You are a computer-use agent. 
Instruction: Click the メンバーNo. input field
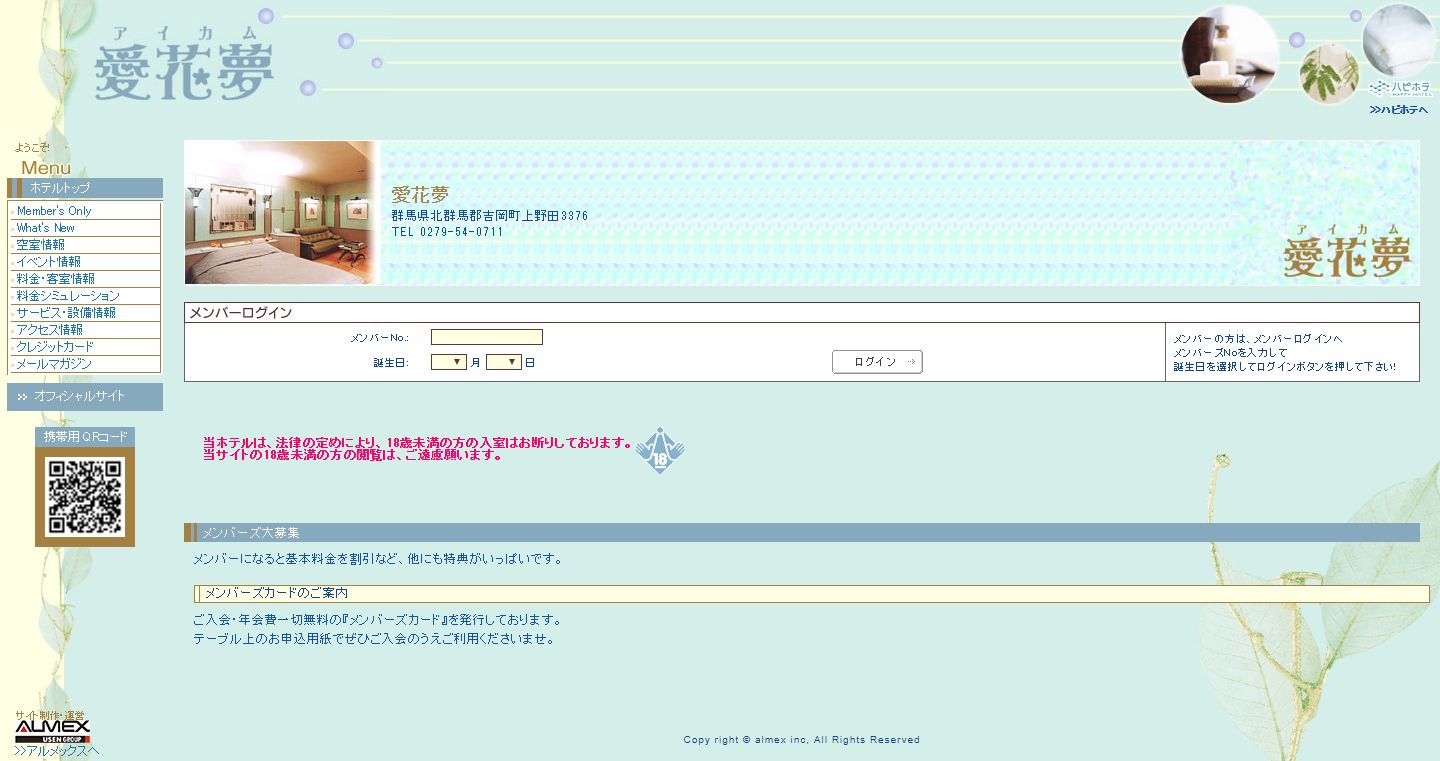coord(486,338)
